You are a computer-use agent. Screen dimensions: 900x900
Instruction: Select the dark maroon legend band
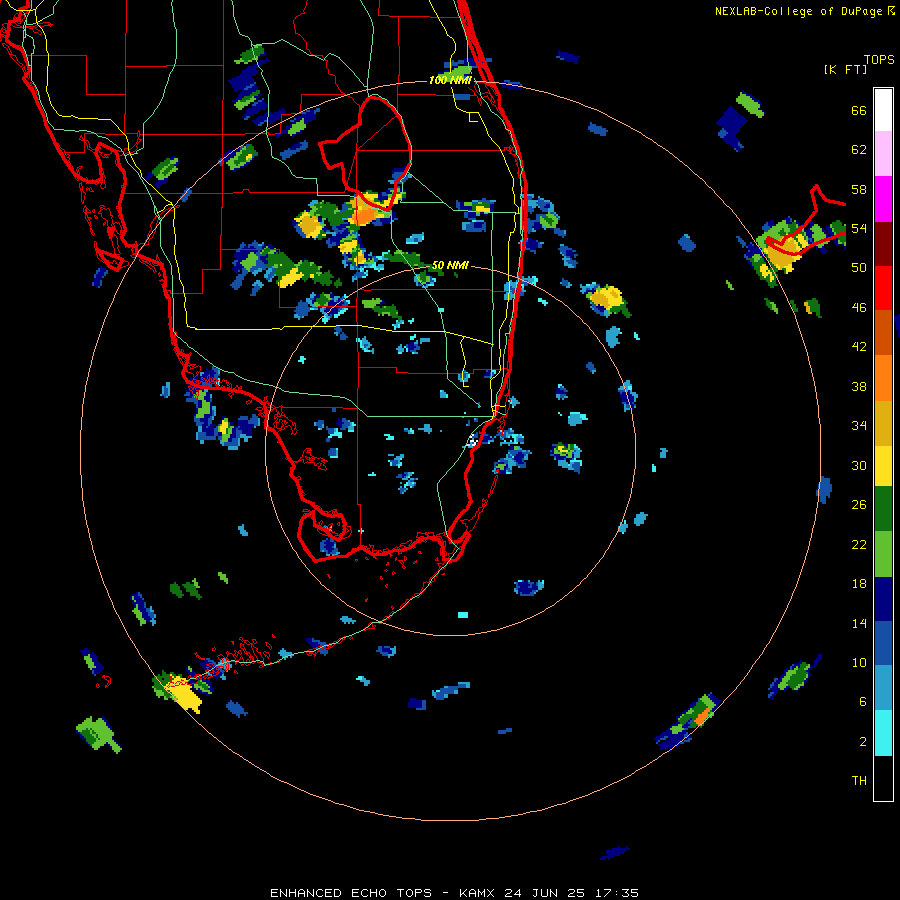(883, 243)
